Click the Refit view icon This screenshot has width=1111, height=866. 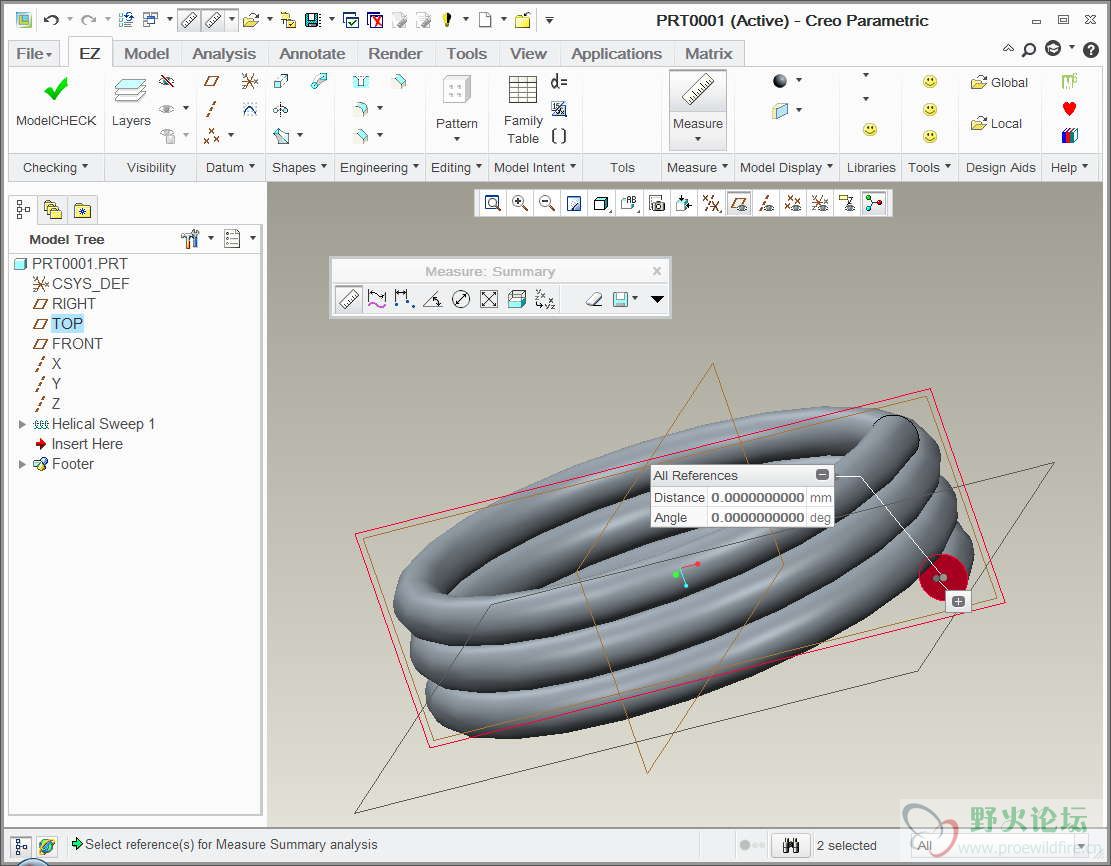492,204
